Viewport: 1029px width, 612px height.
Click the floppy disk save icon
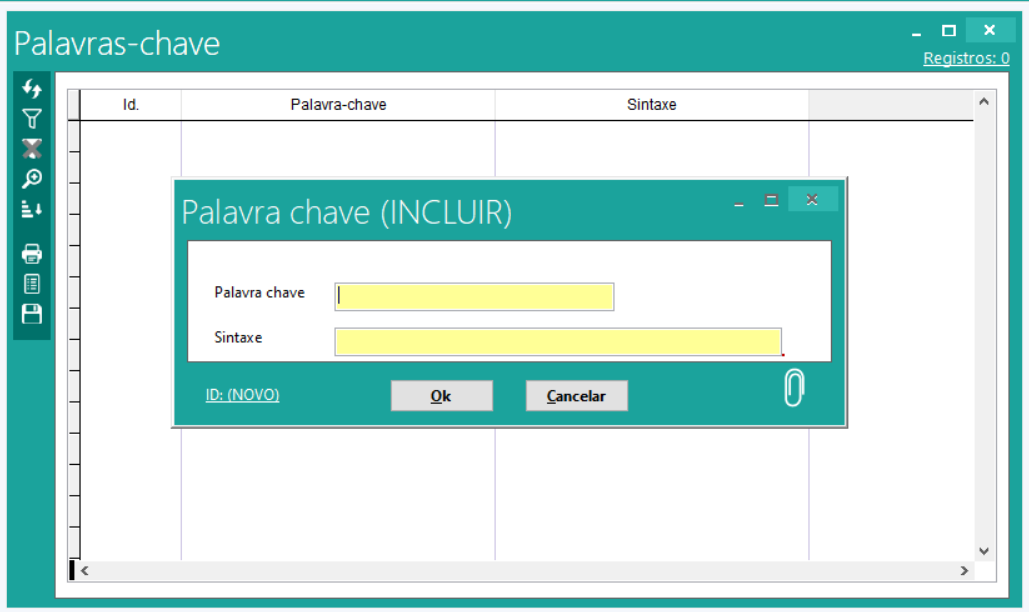point(32,314)
